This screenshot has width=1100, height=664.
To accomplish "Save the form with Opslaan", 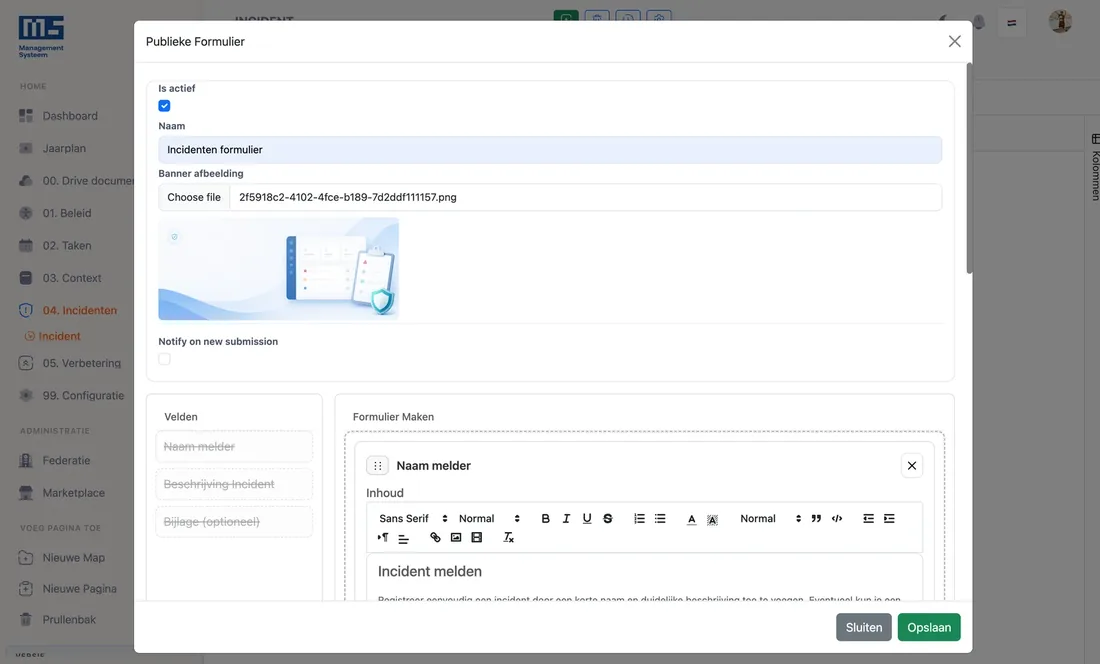I will click(x=929, y=628).
